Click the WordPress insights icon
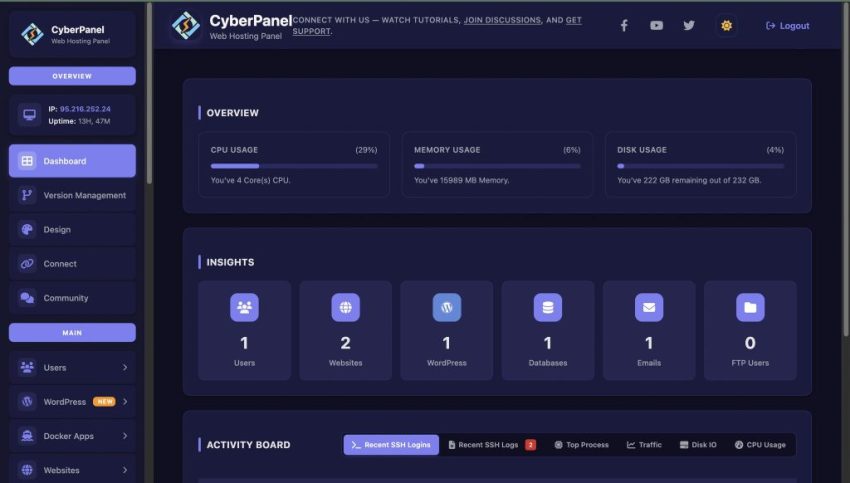 click(x=447, y=308)
